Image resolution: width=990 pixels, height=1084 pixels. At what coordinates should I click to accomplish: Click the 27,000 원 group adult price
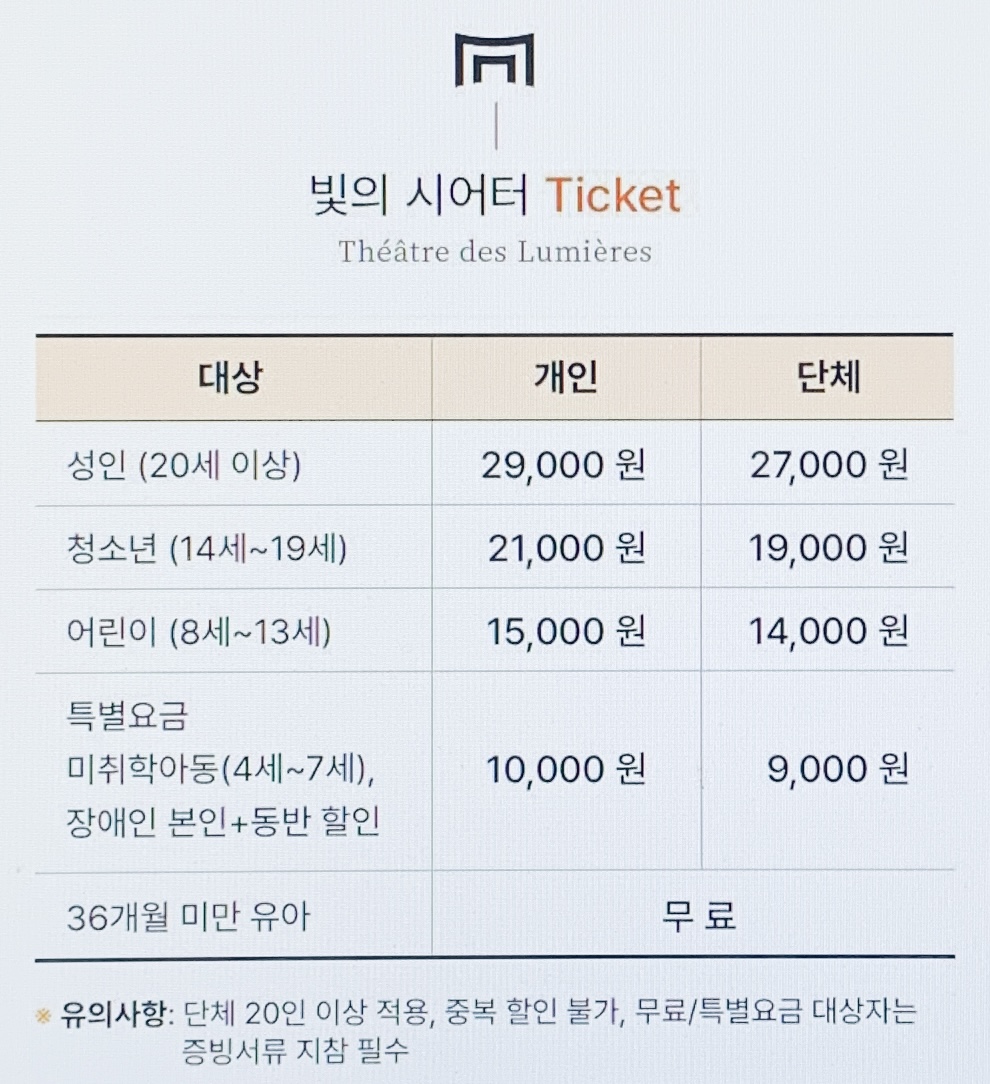coord(829,465)
